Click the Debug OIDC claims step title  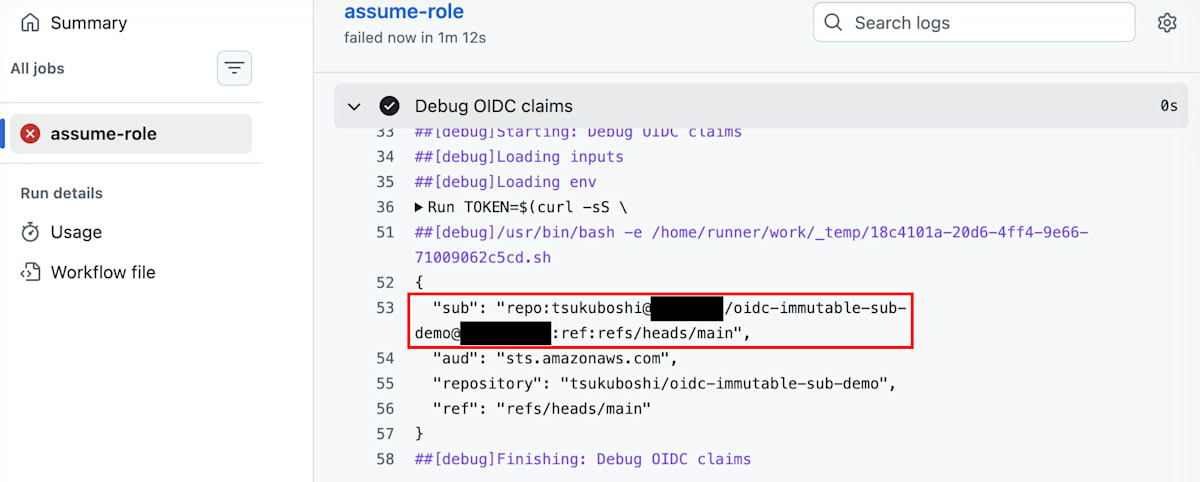[494, 106]
